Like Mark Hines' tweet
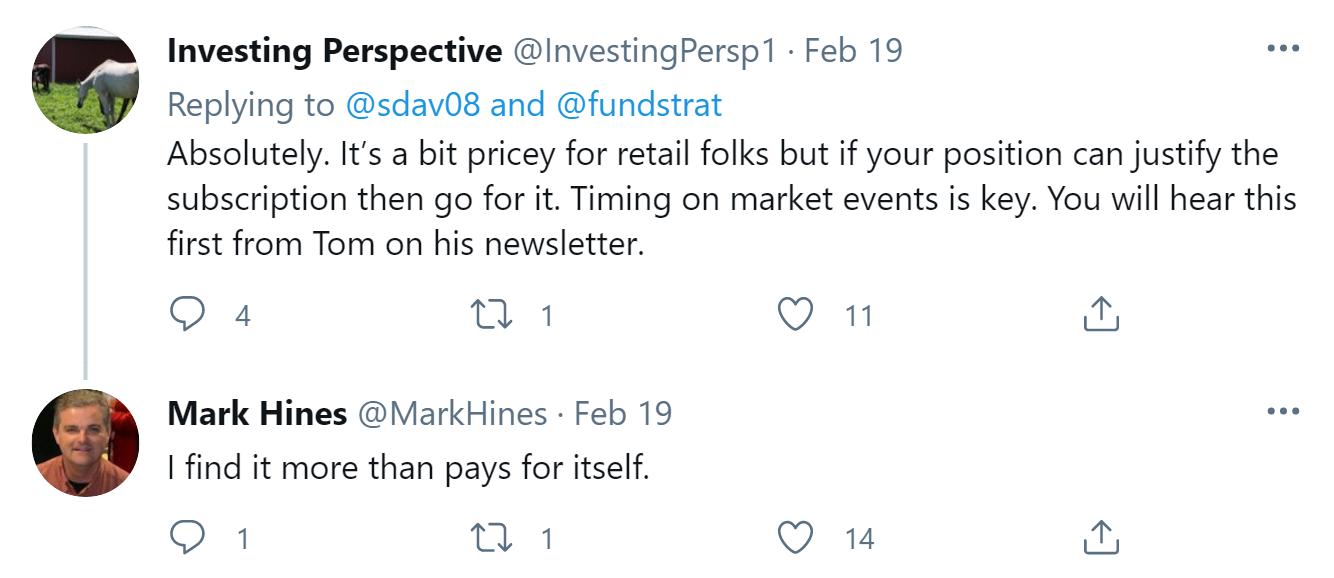Screen dimensions: 1334x578 click(x=795, y=538)
